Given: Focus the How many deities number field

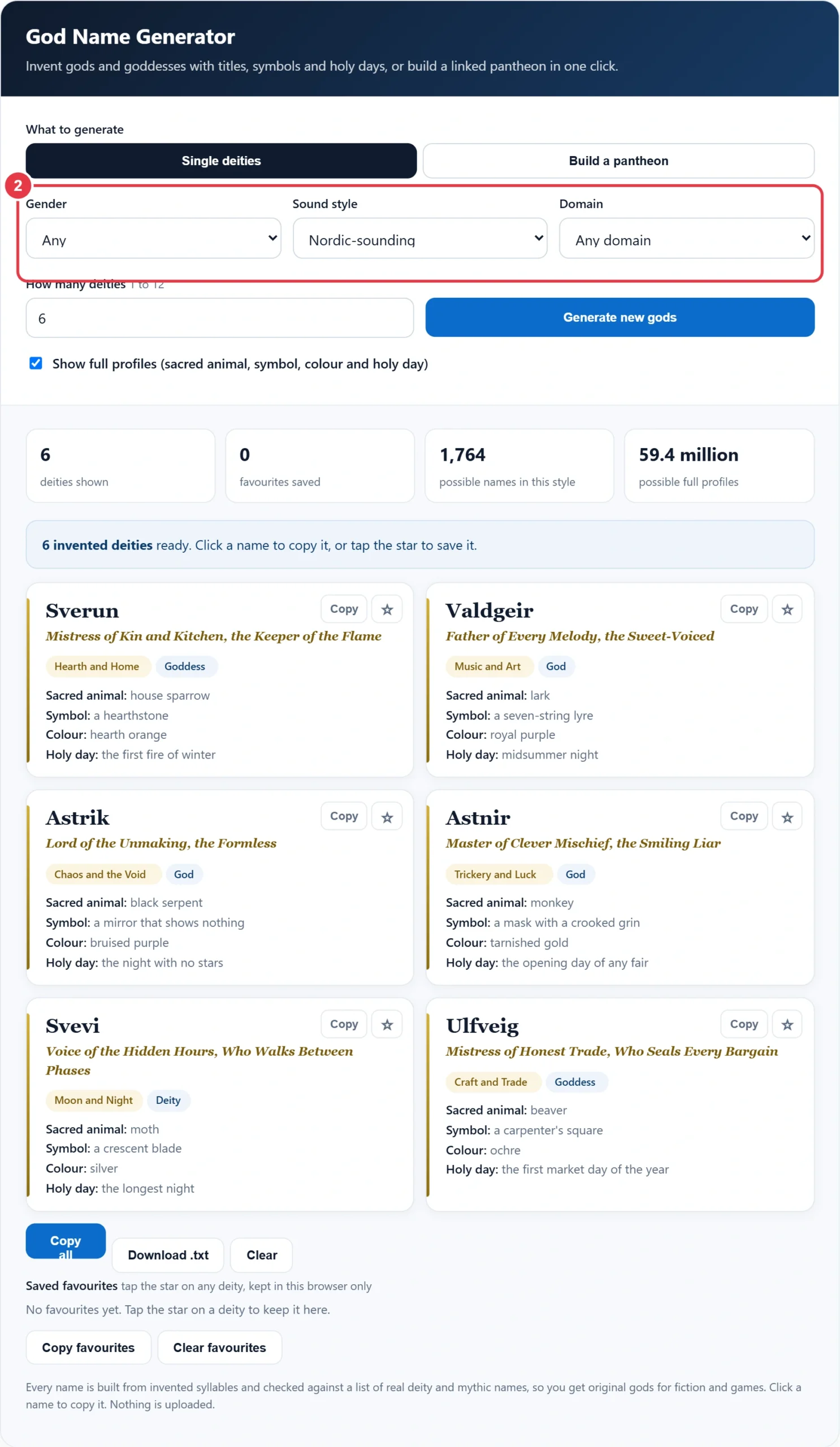Looking at the screenshot, I should pos(220,318).
